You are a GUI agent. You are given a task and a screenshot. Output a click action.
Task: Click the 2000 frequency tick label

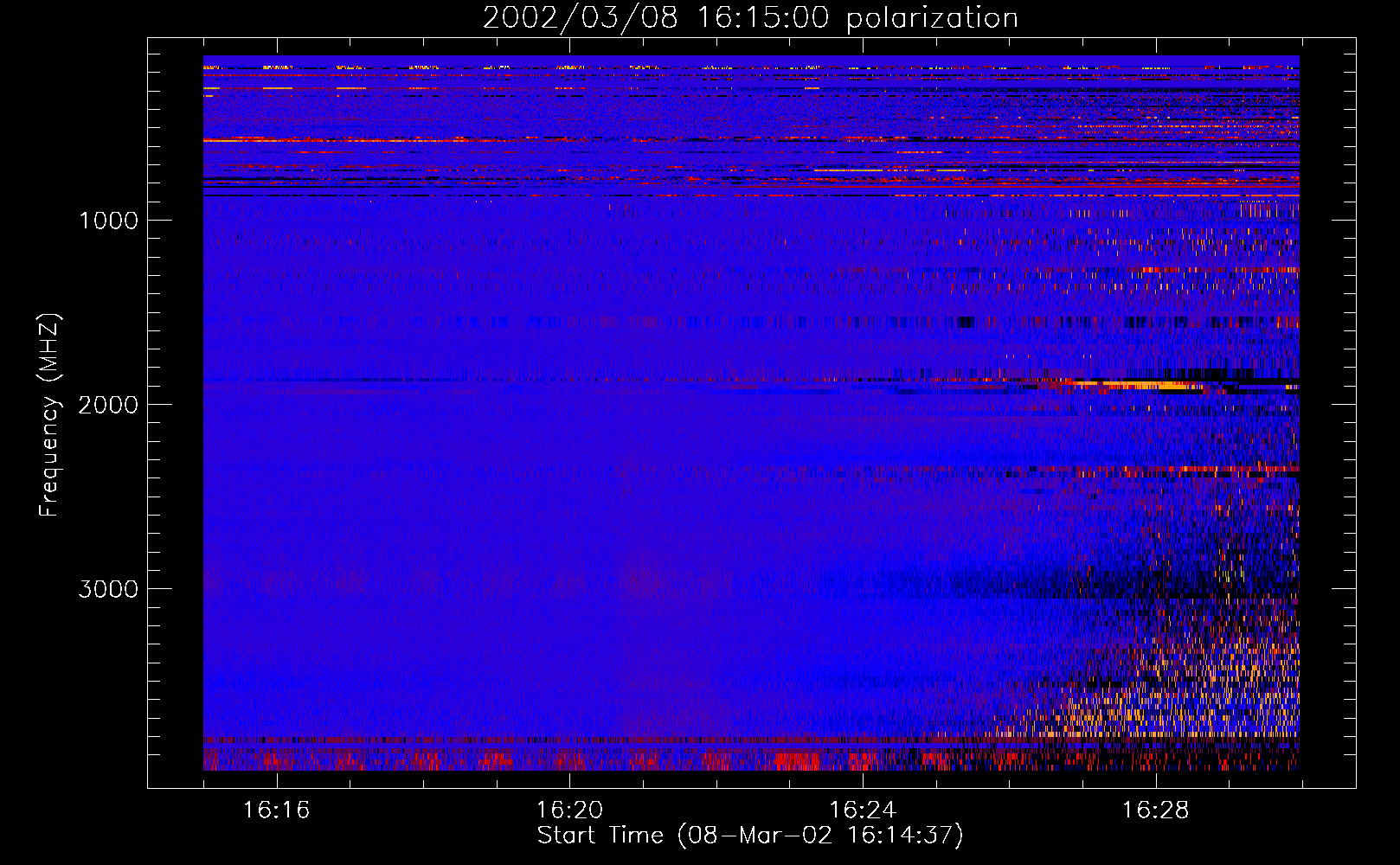click(x=108, y=405)
